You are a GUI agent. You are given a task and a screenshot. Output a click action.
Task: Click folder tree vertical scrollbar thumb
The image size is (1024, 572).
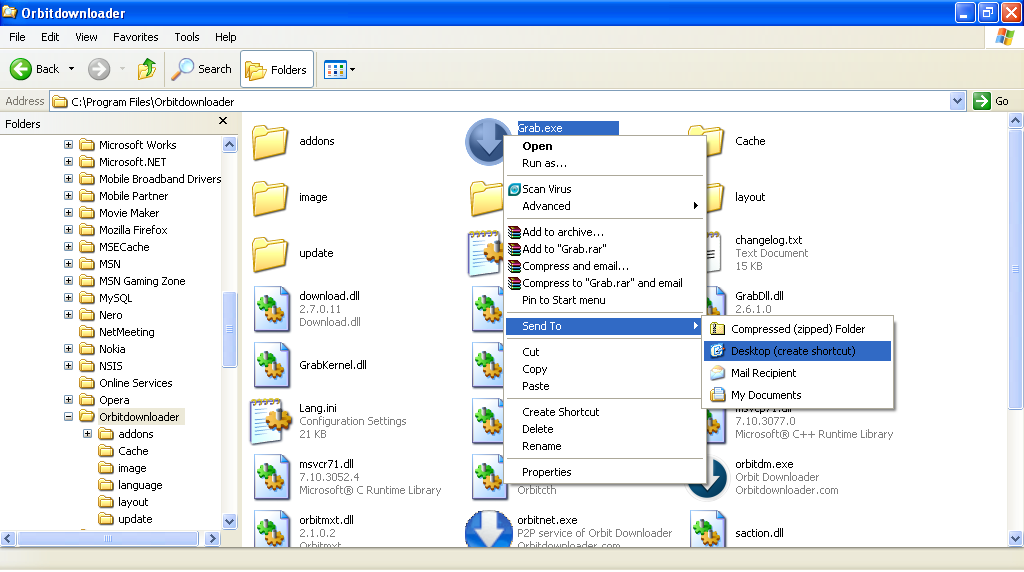point(229,330)
